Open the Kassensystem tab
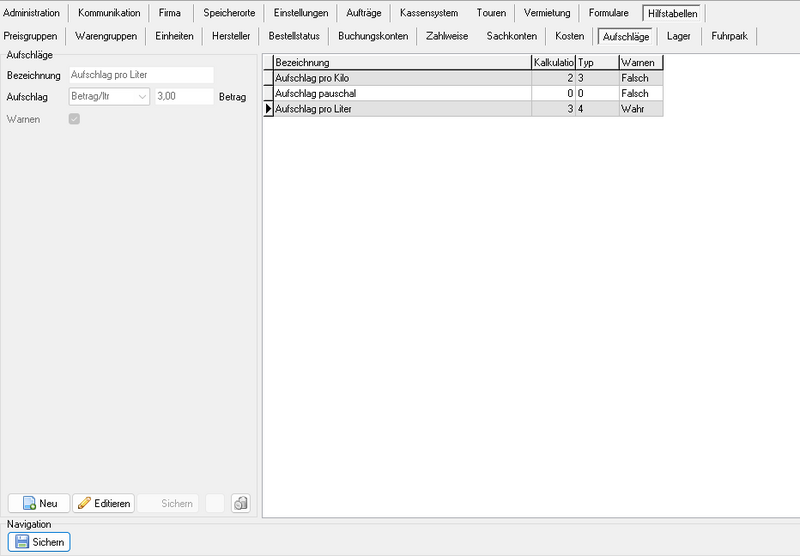The image size is (800, 556). click(x=428, y=13)
